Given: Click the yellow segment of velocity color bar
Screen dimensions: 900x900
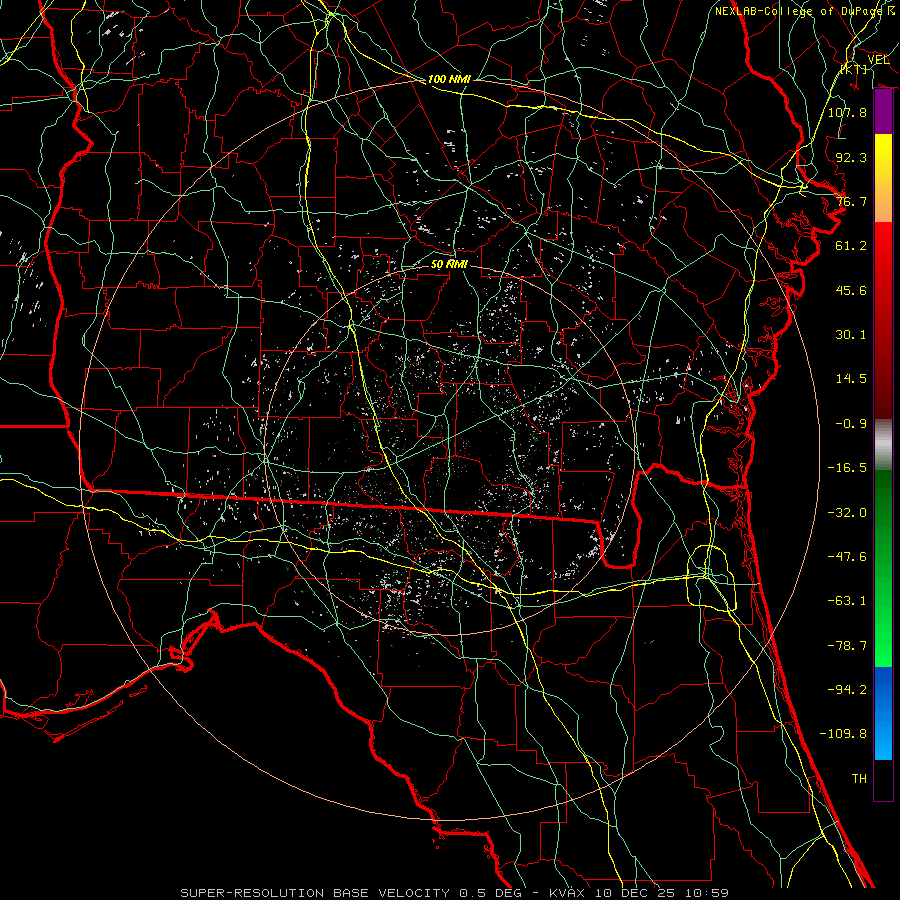Looking at the screenshot, I should click(x=883, y=156).
